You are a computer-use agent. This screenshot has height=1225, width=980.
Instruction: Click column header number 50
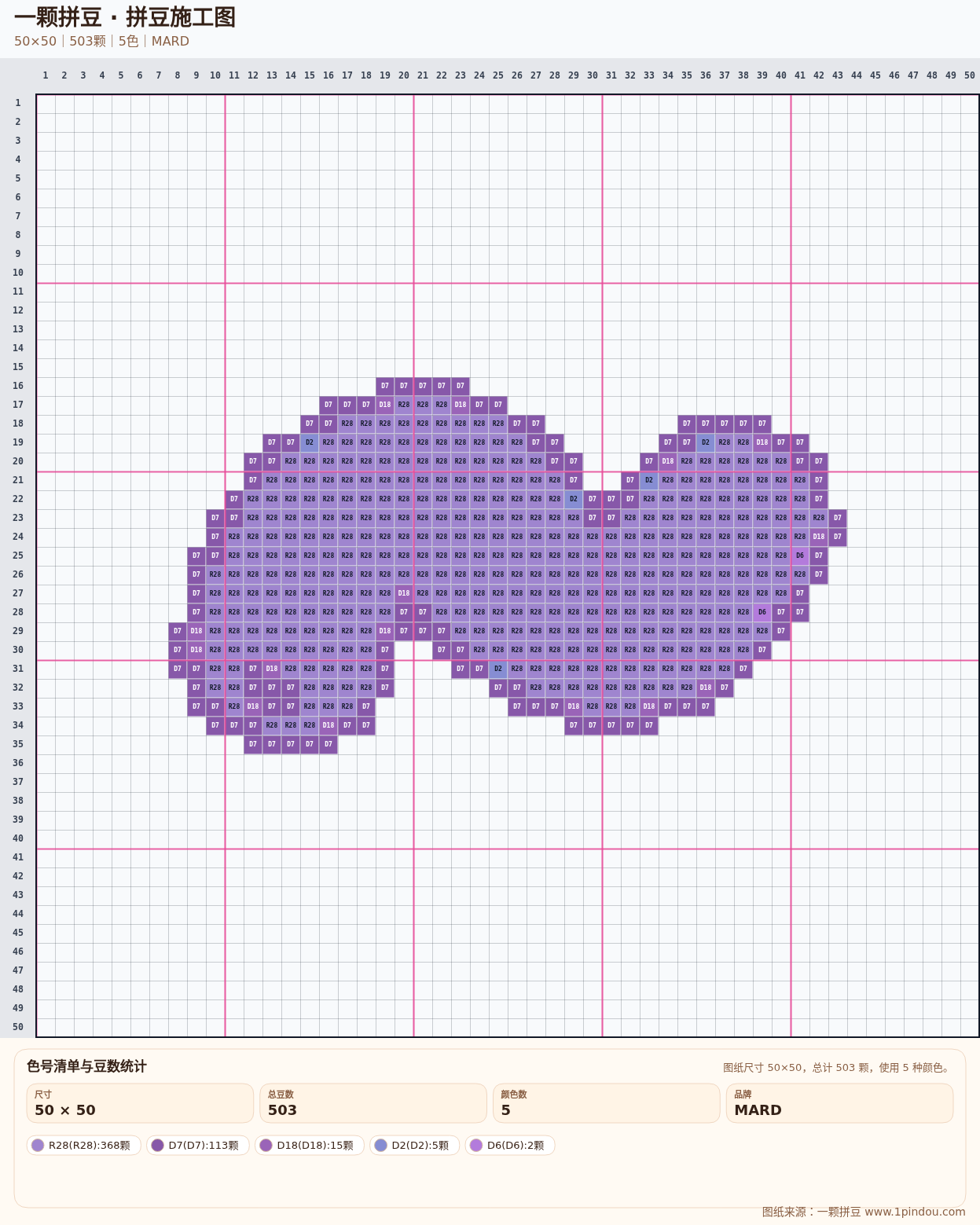coord(970,75)
